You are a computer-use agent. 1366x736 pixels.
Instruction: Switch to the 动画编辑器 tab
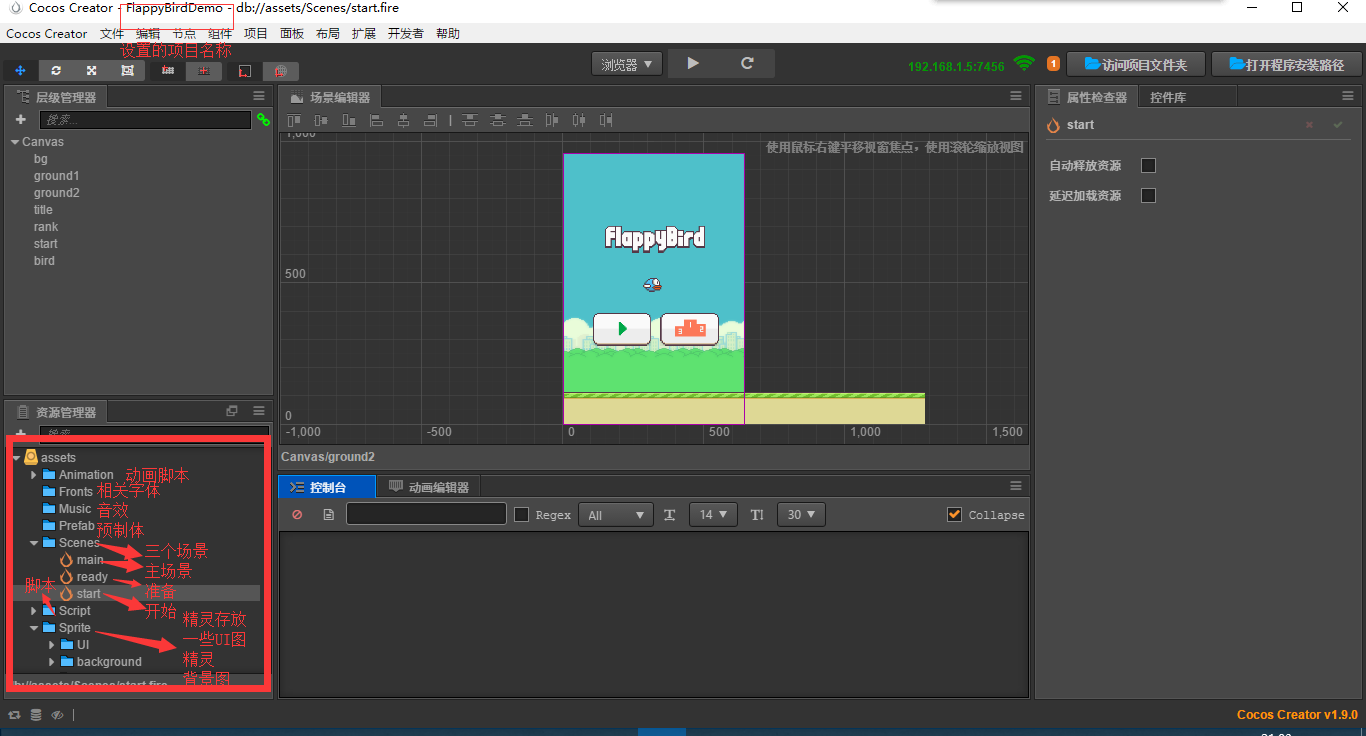[x=429, y=487]
